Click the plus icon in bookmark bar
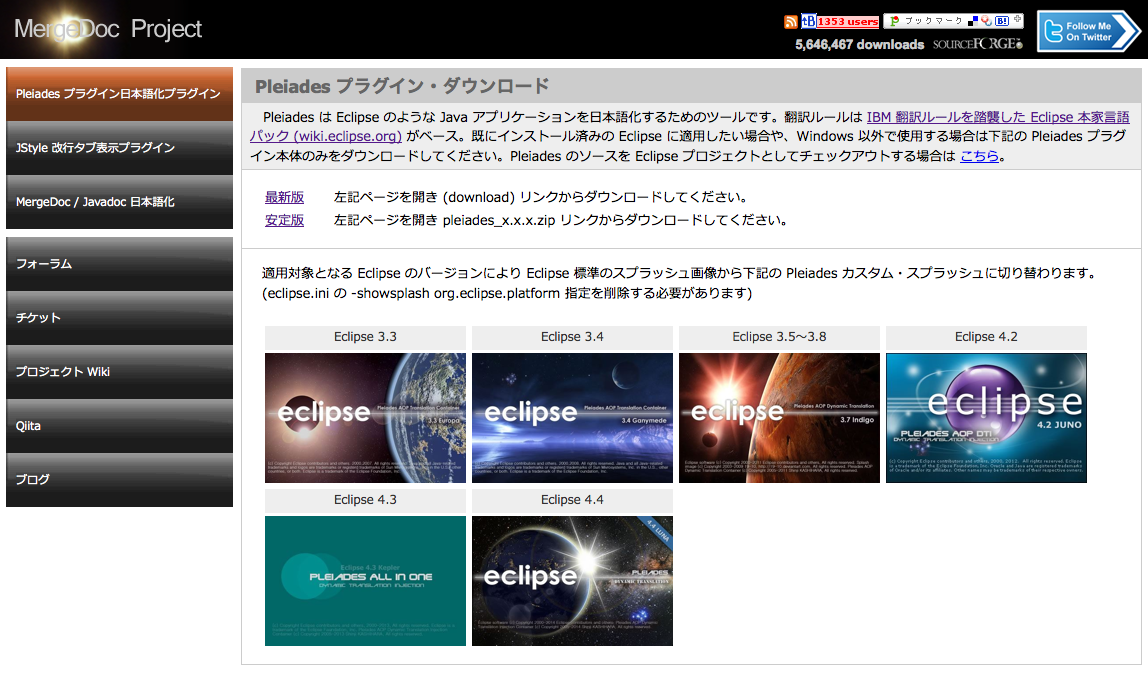The height and width of the screenshot is (673, 1148). (x=1018, y=19)
